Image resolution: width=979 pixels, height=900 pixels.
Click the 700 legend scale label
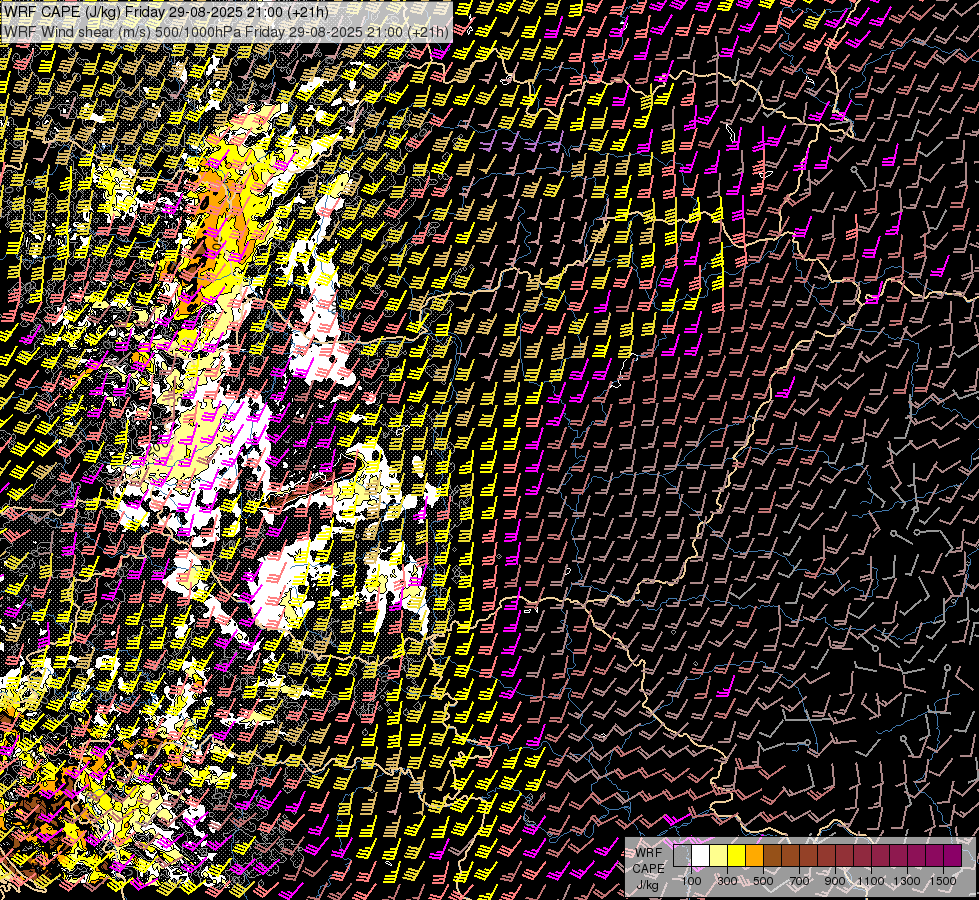tap(799, 881)
